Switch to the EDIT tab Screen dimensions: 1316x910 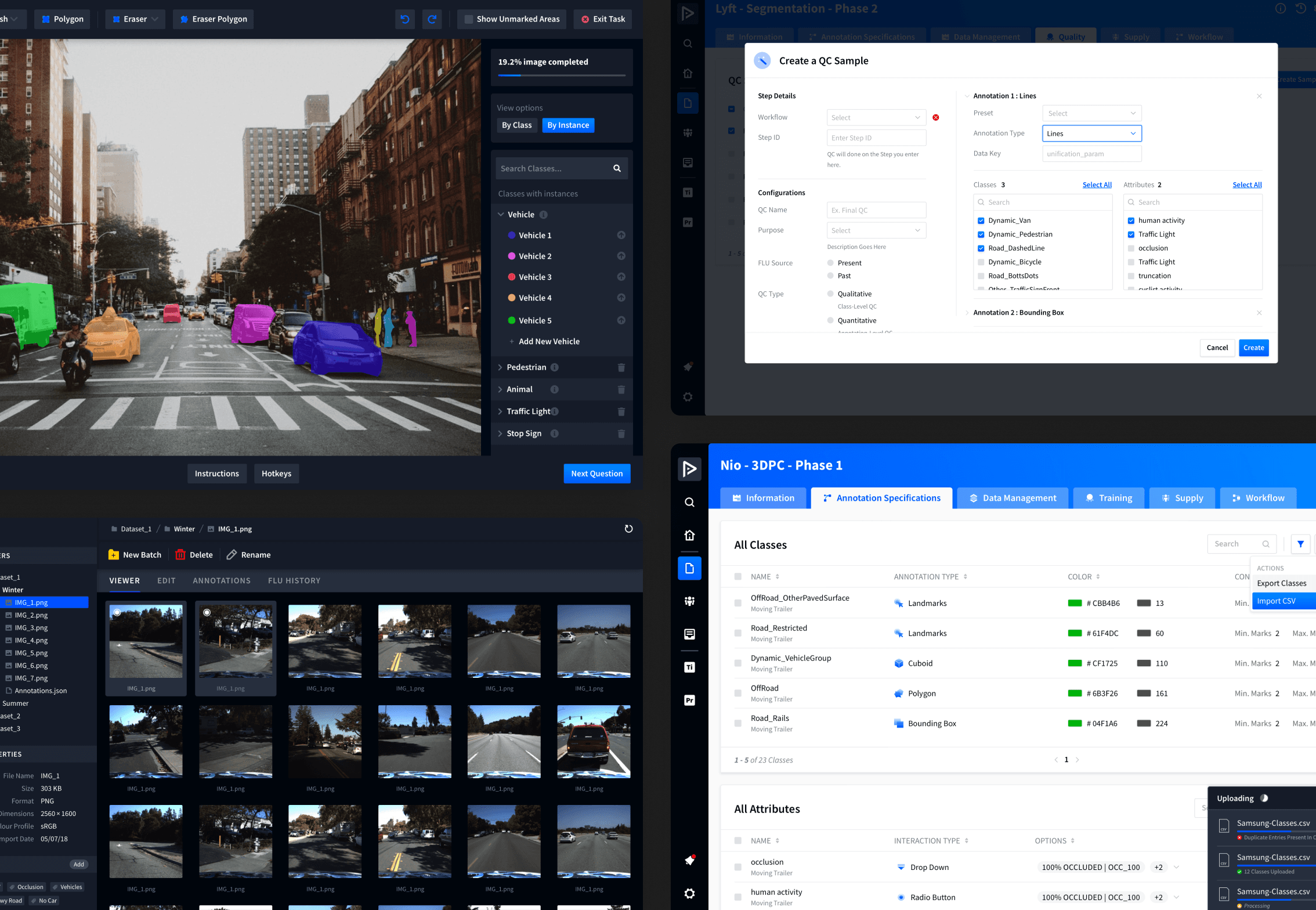click(167, 580)
